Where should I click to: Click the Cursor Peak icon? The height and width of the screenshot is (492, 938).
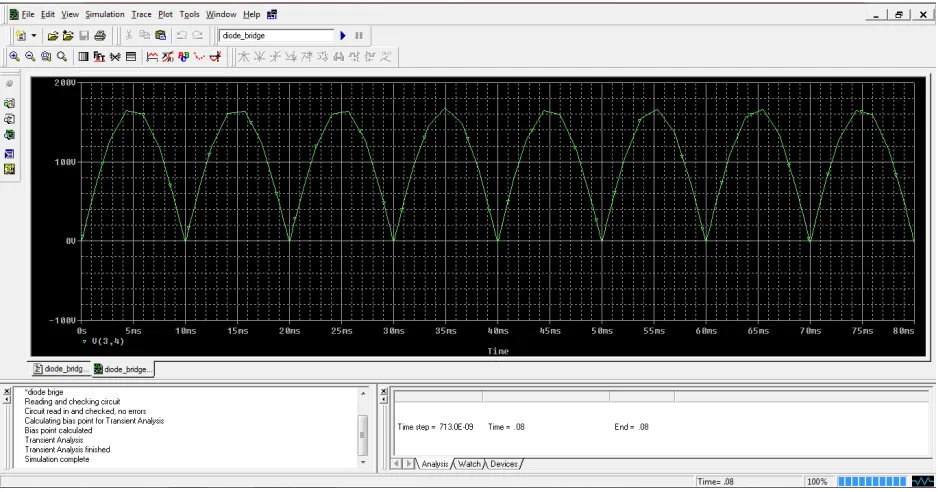point(243,56)
